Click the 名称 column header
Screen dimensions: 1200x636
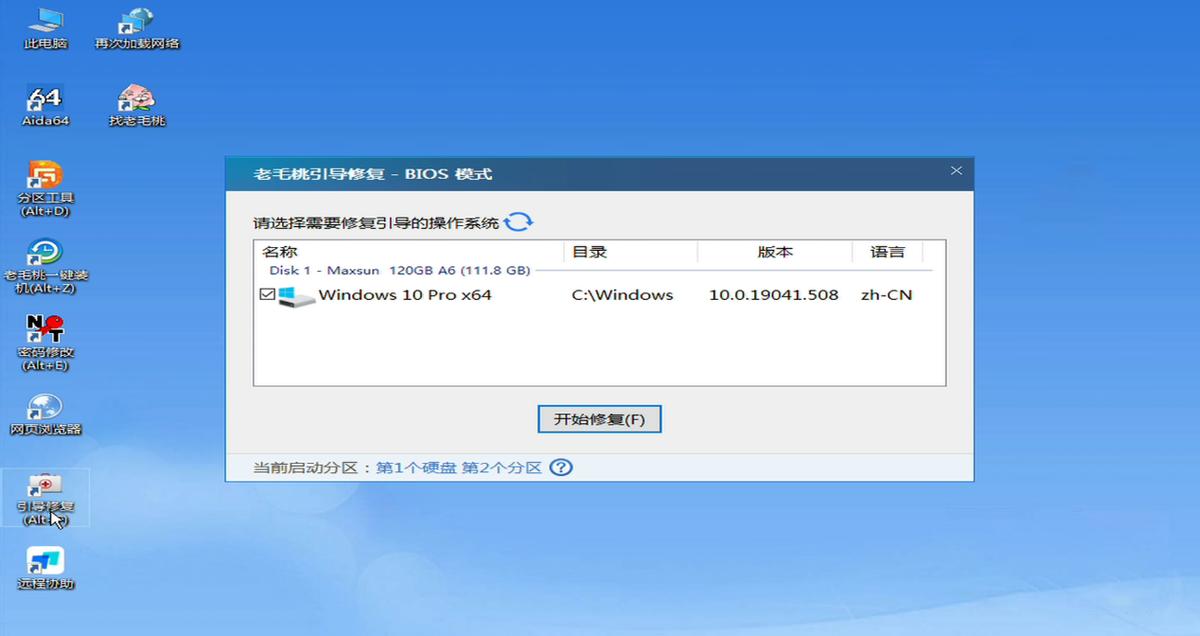(x=282, y=251)
